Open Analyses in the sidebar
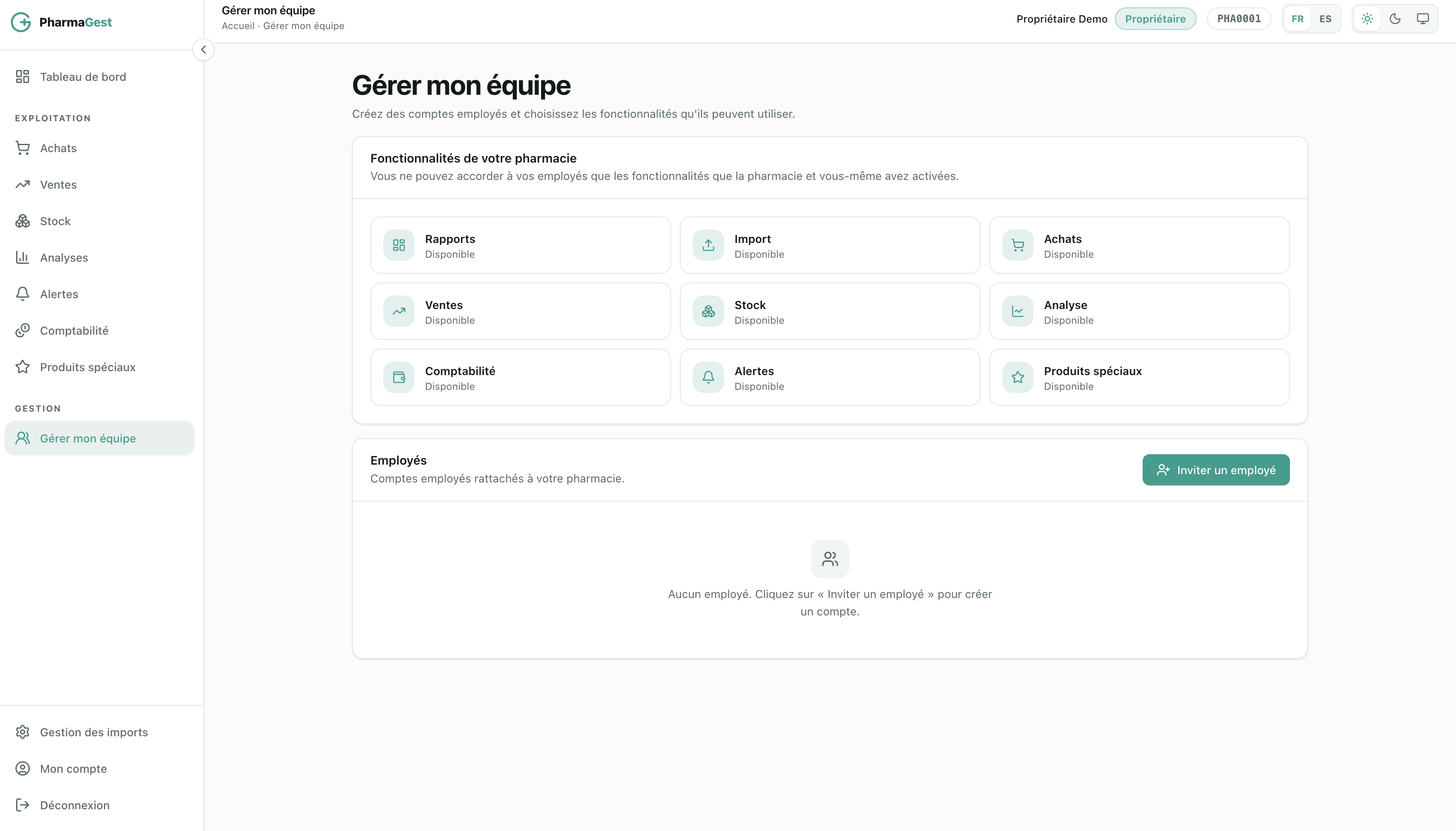The image size is (1456, 831). 99,257
